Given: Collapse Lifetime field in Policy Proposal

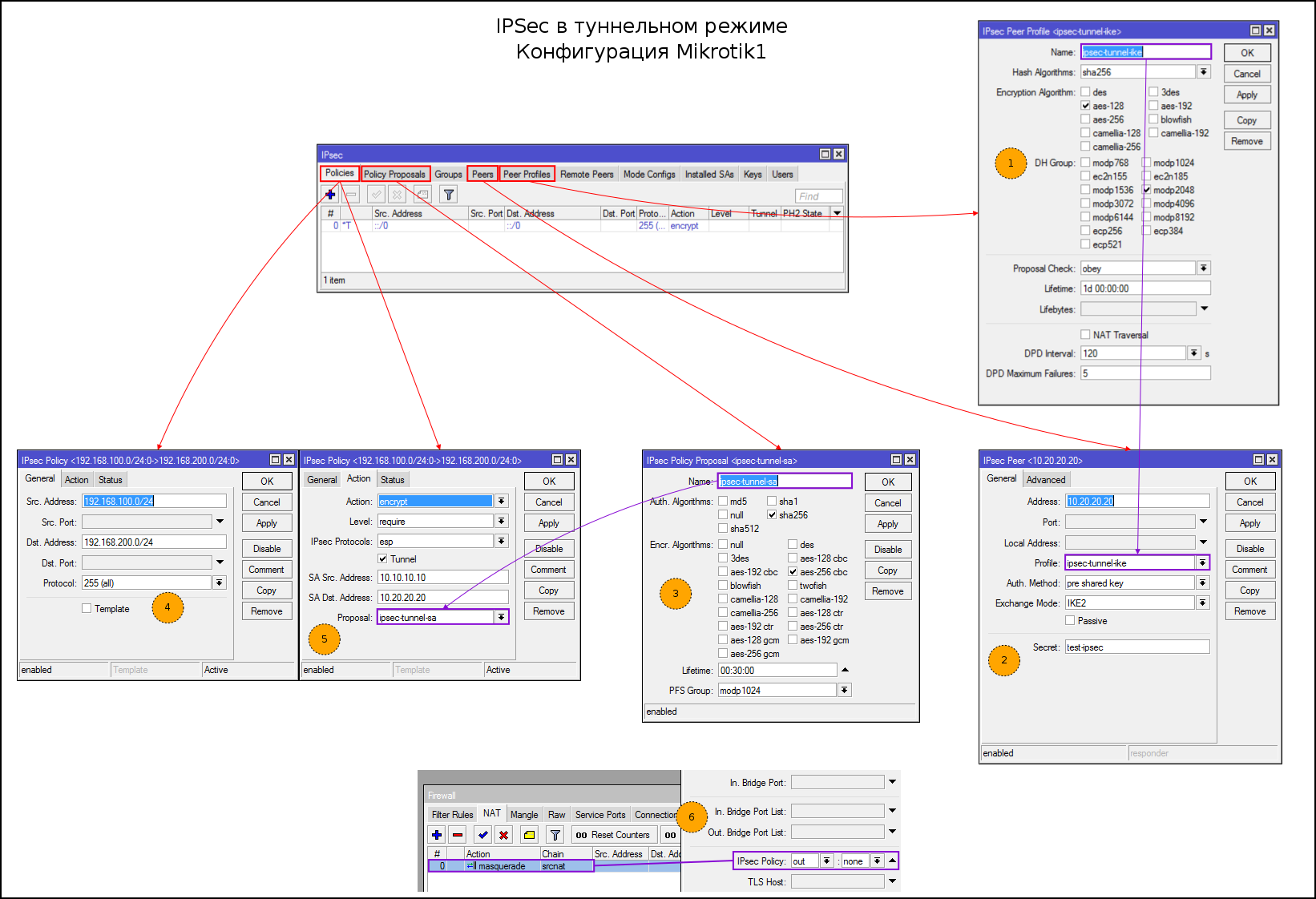Looking at the screenshot, I should point(845,670).
